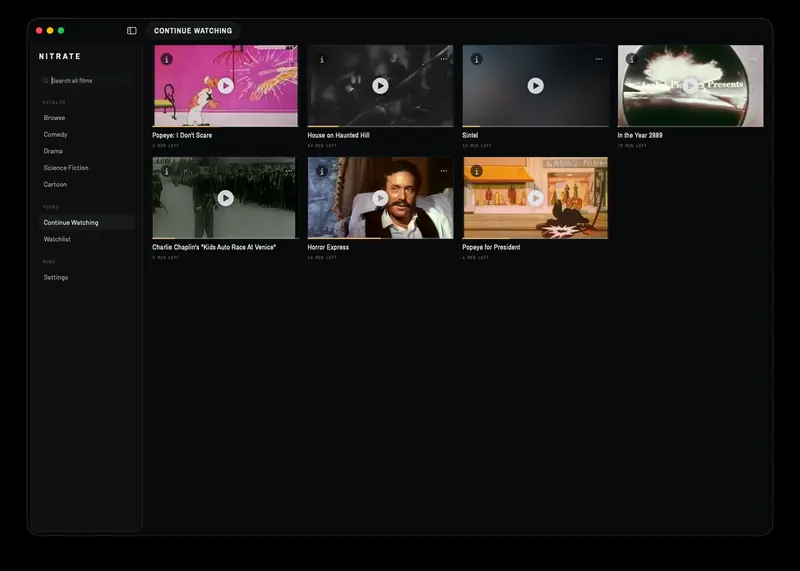The height and width of the screenshot is (571, 800).
Task: Resume In the Year 2889
Action: point(690,86)
